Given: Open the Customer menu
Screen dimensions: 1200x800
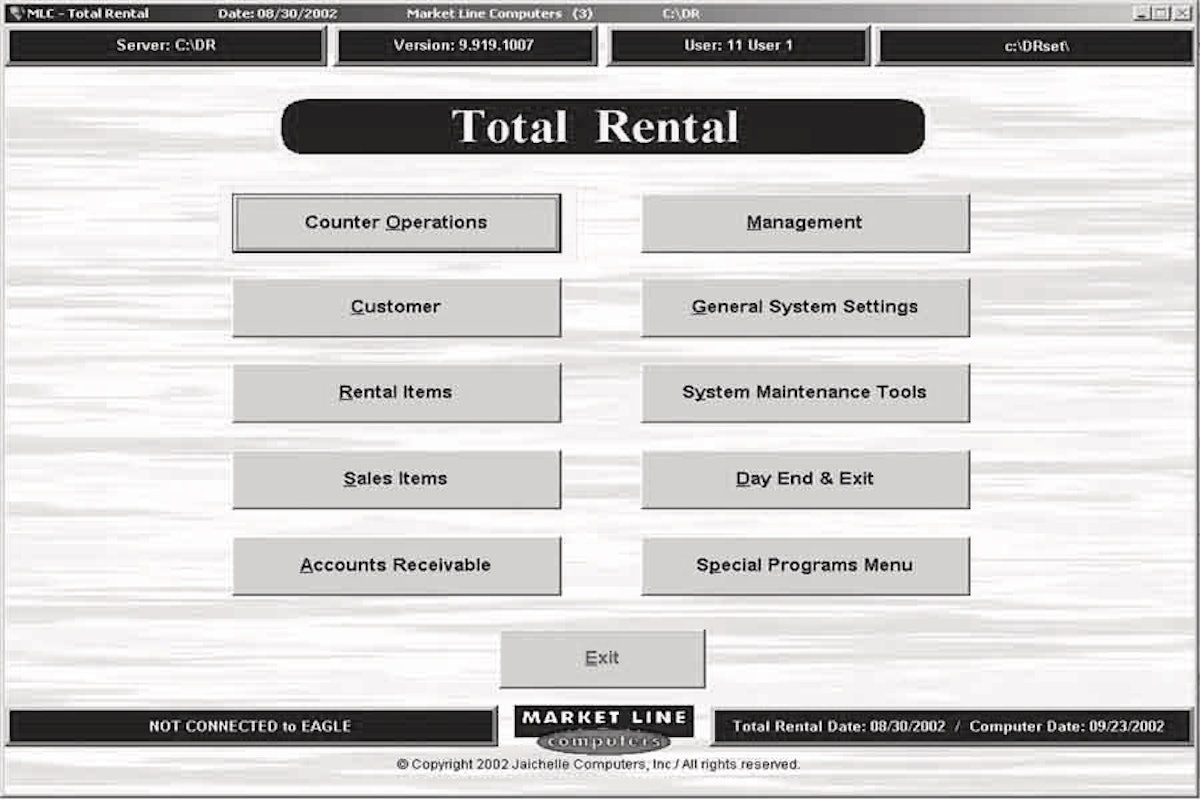Looking at the screenshot, I should tap(397, 307).
